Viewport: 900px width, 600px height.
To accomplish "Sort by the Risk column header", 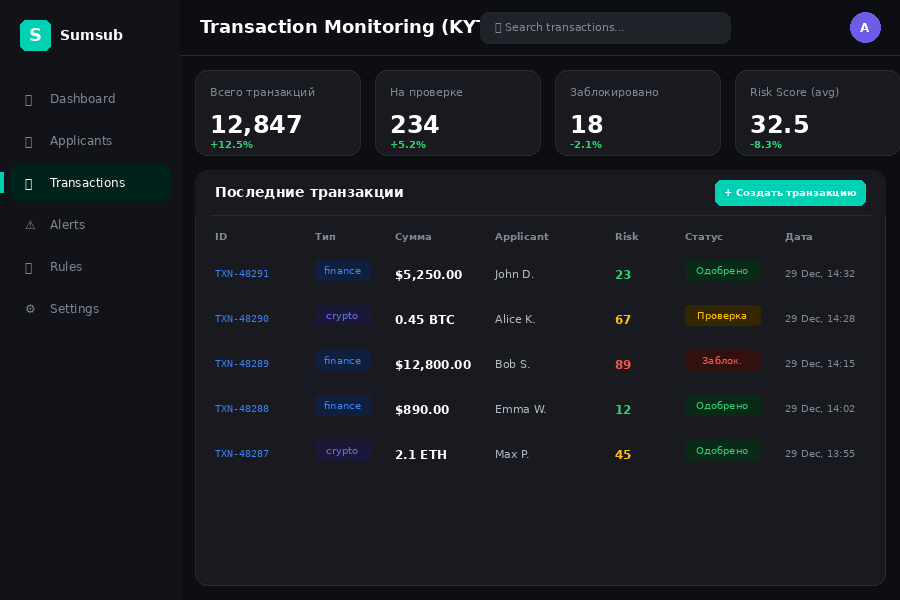I will click(626, 237).
